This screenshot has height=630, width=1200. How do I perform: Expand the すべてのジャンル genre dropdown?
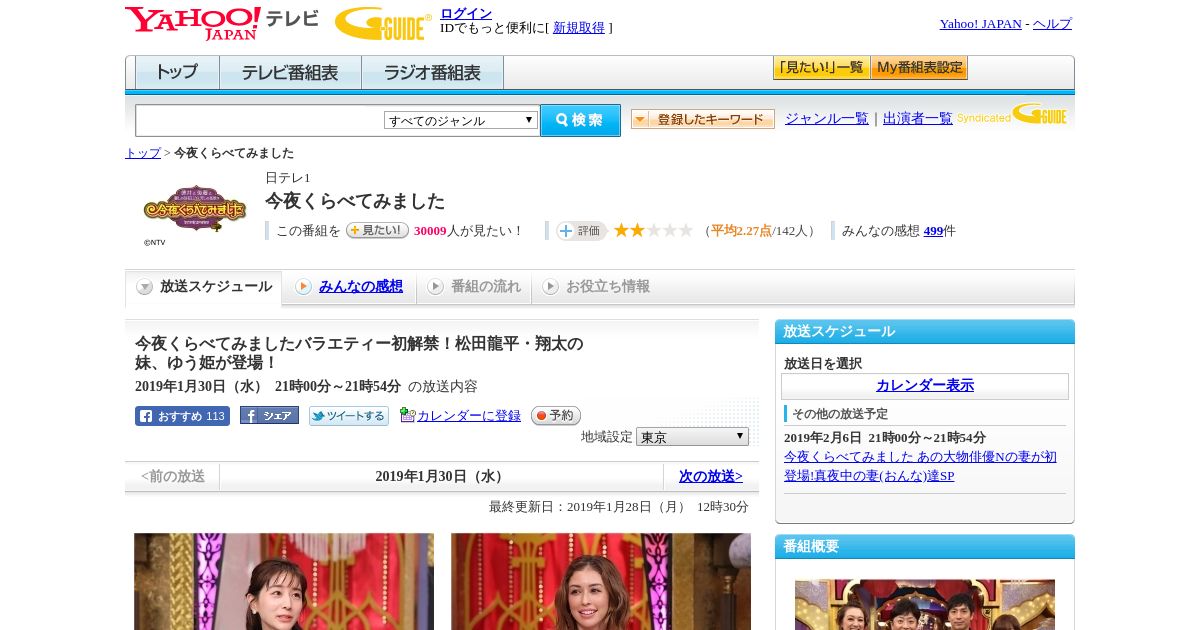461,120
